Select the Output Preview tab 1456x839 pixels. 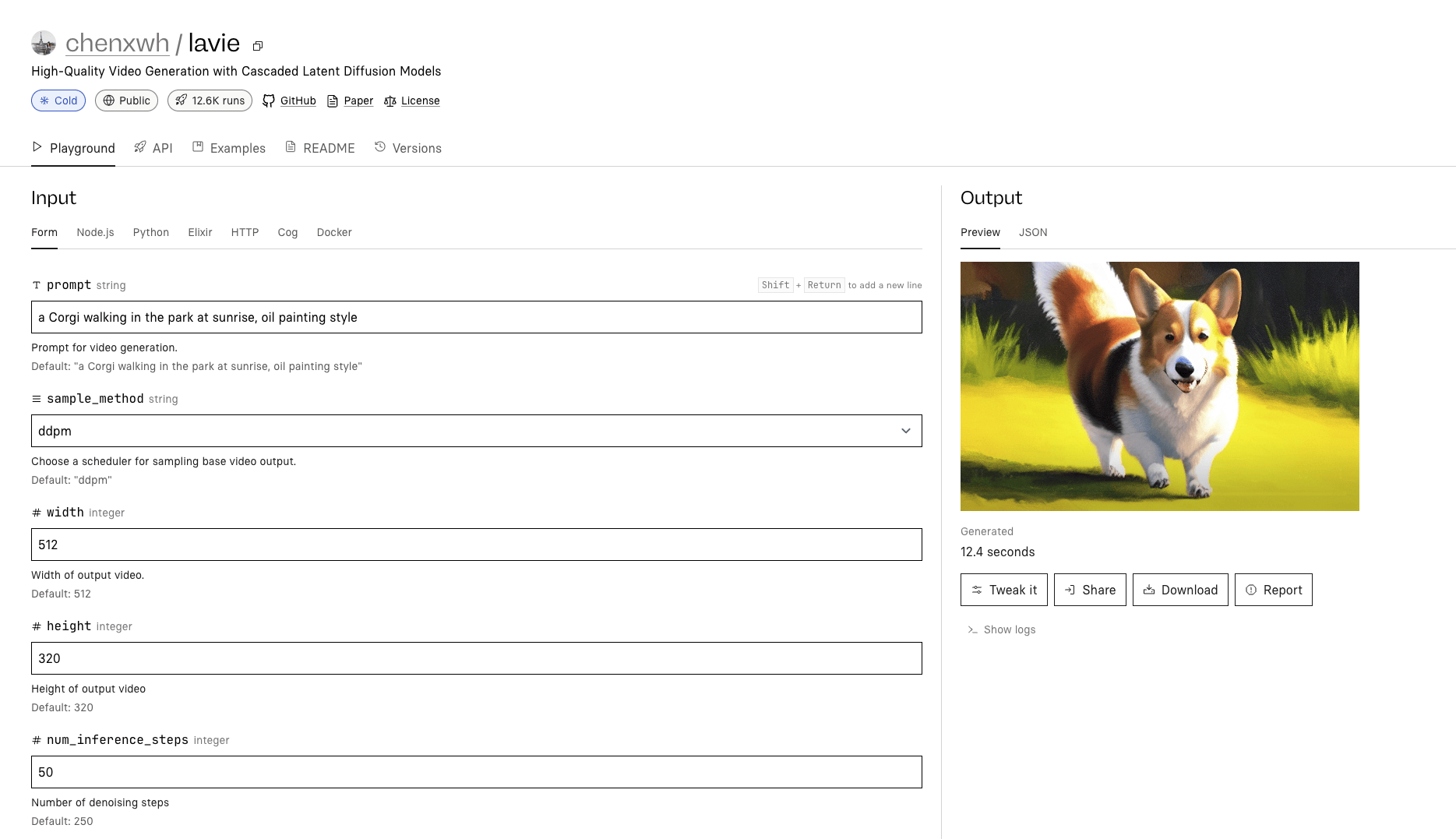980,232
